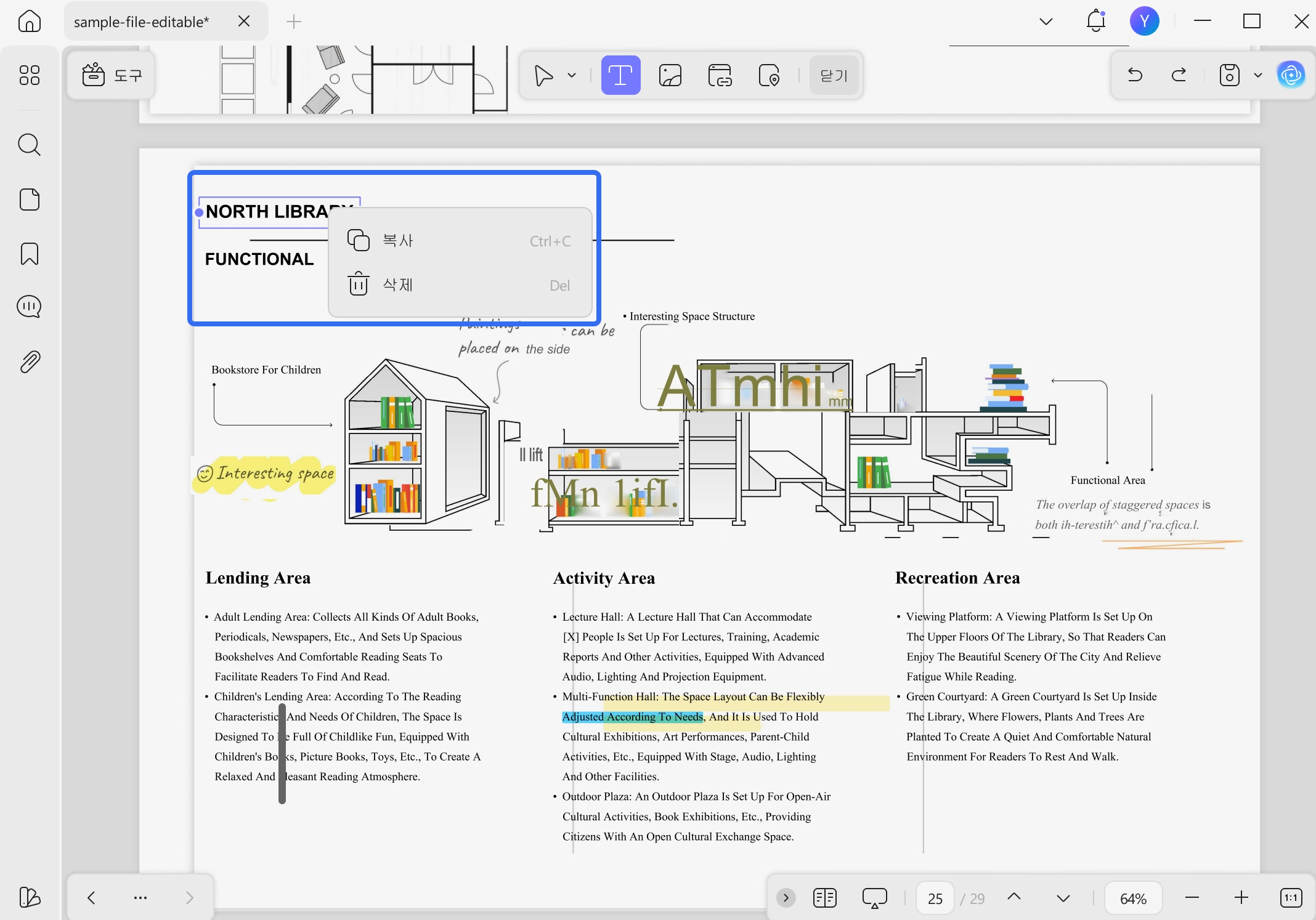
Task: Click the 닫기 close-editing button
Action: coord(834,75)
